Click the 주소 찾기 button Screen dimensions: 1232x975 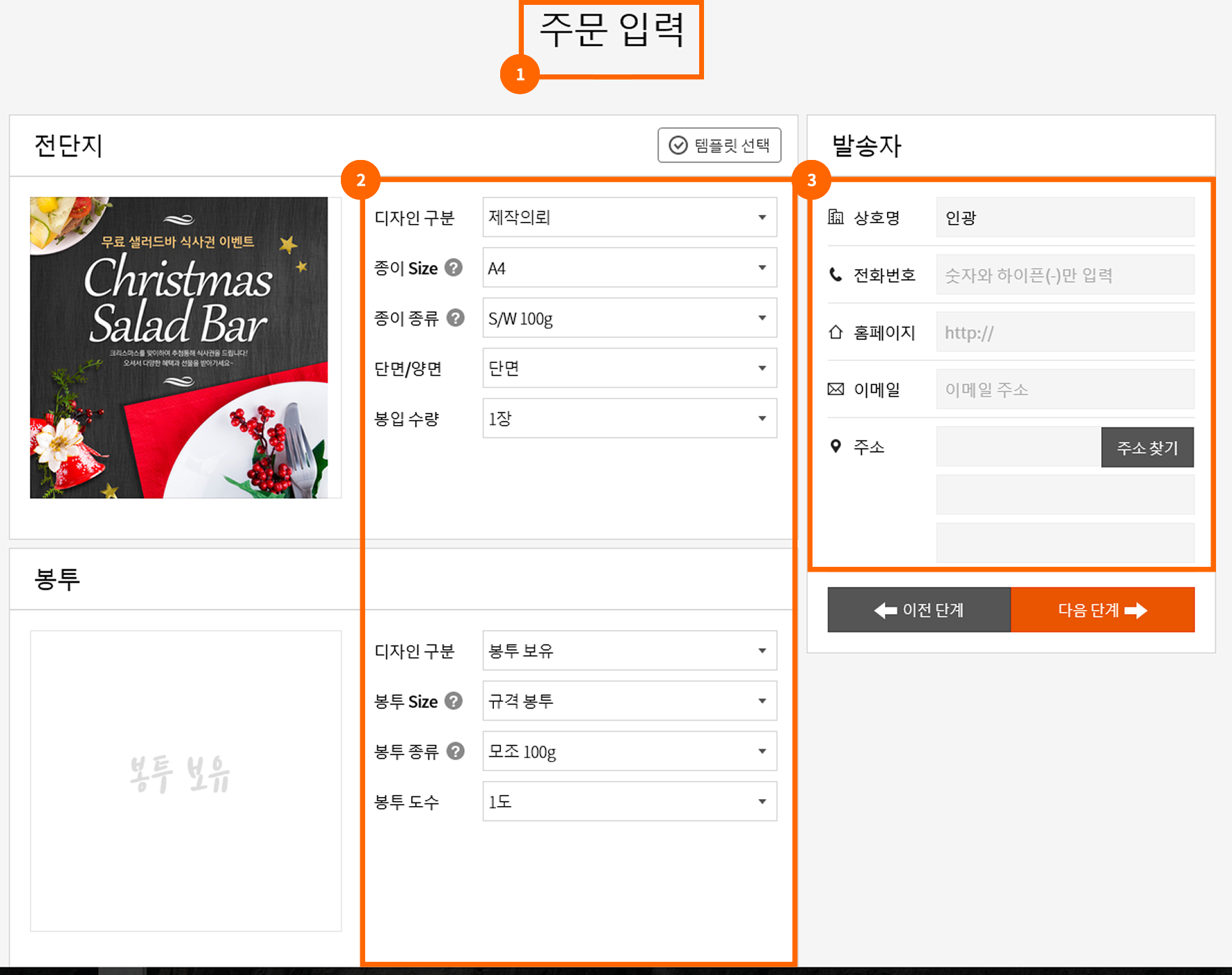click(x=1146, y=447)
